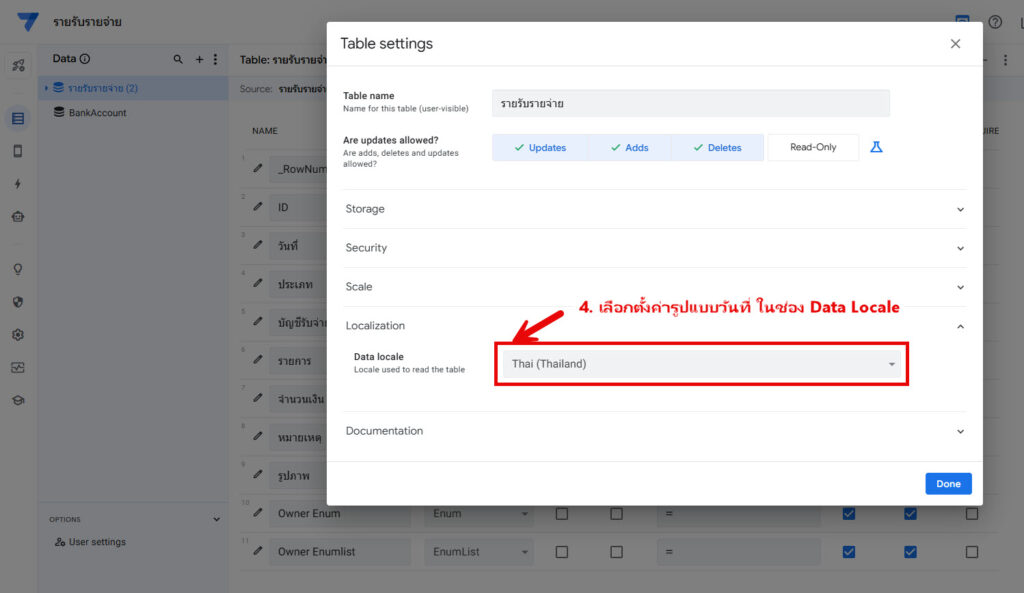
Task: Edit the _RowNumber column pencil icon
Action: click(258, 168)
